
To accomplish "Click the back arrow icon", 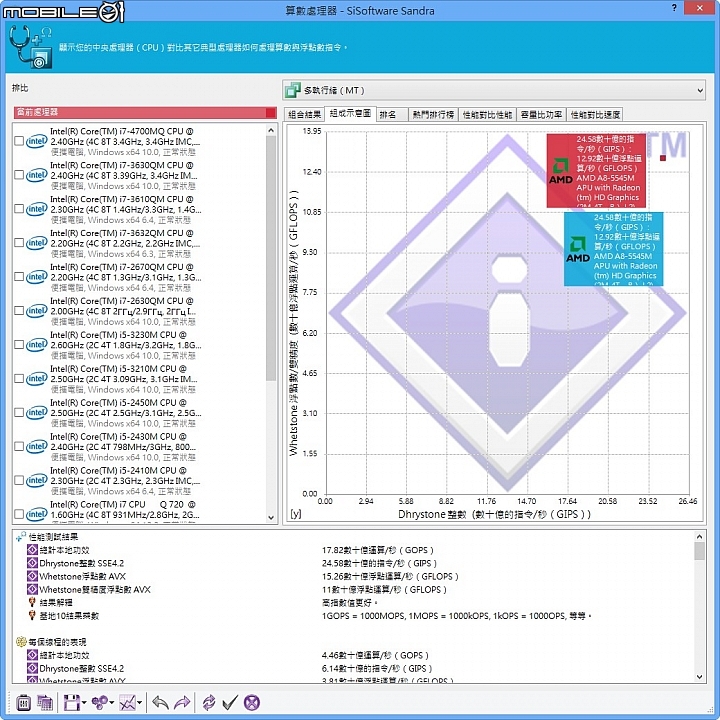I will point(160,703).
